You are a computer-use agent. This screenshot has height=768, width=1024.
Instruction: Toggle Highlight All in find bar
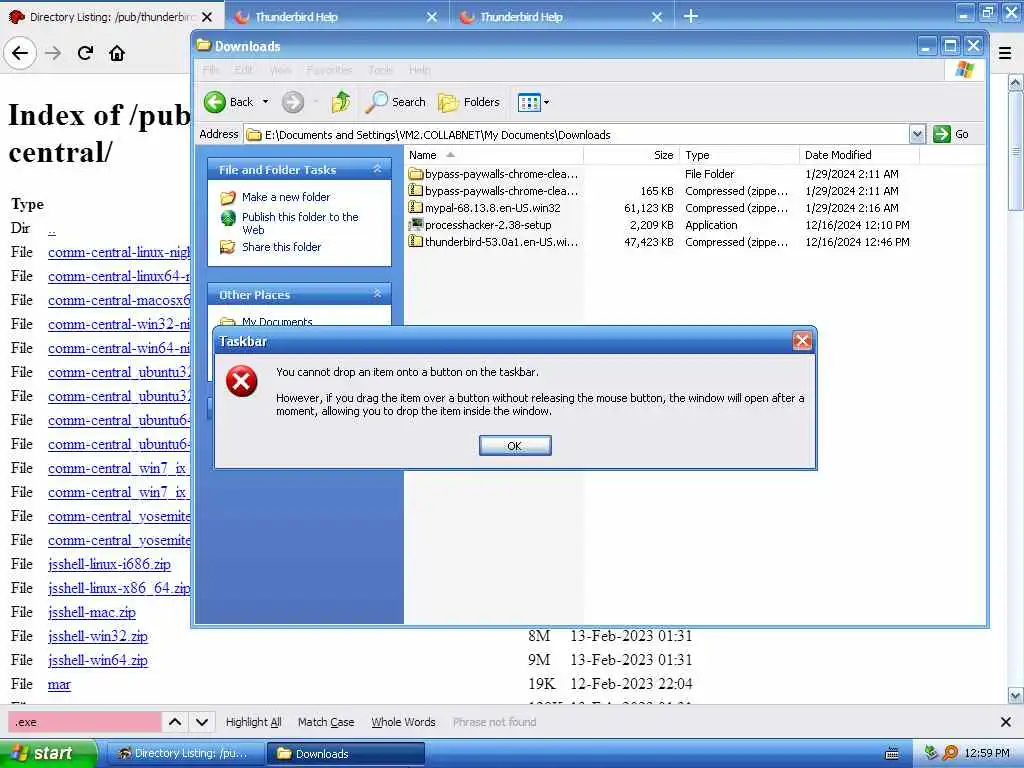(x=253, y=722)
